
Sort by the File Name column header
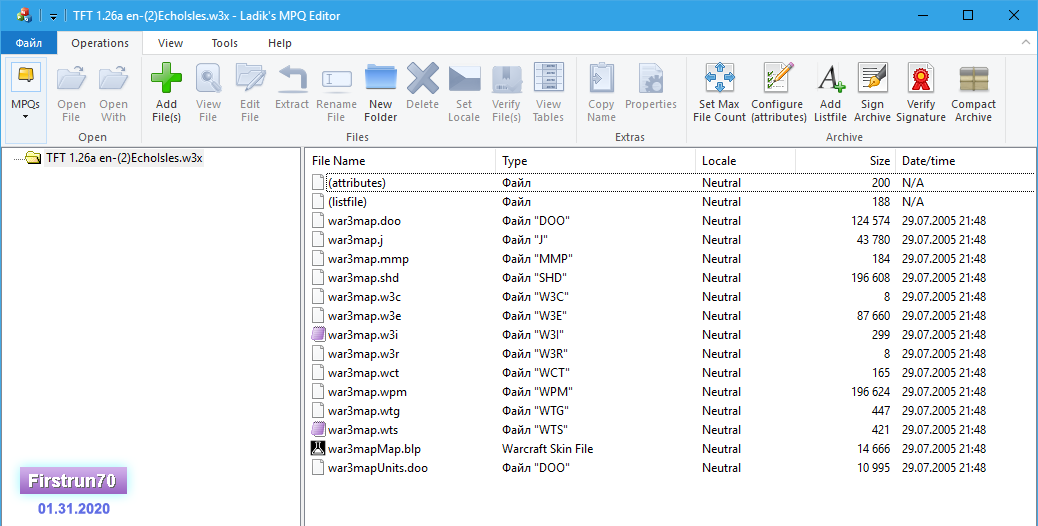pyautogui.click(x=402, y=161)
